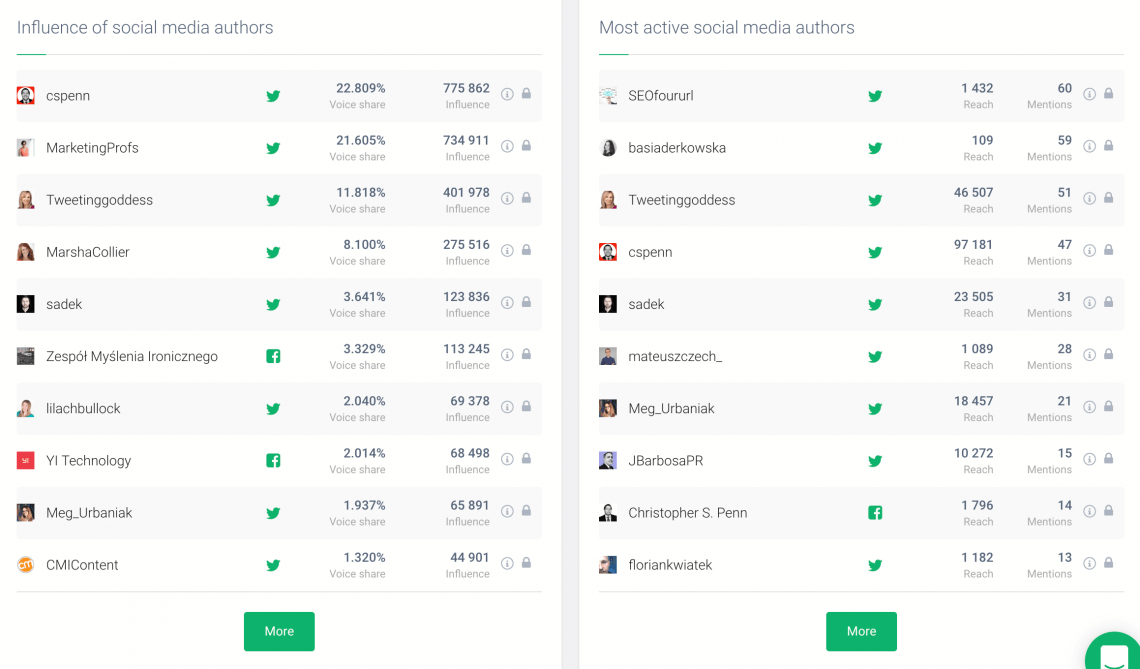Screen dimensions: 1140x669
Task: Open SEOfoururl author name
Action: coord(661,95)
